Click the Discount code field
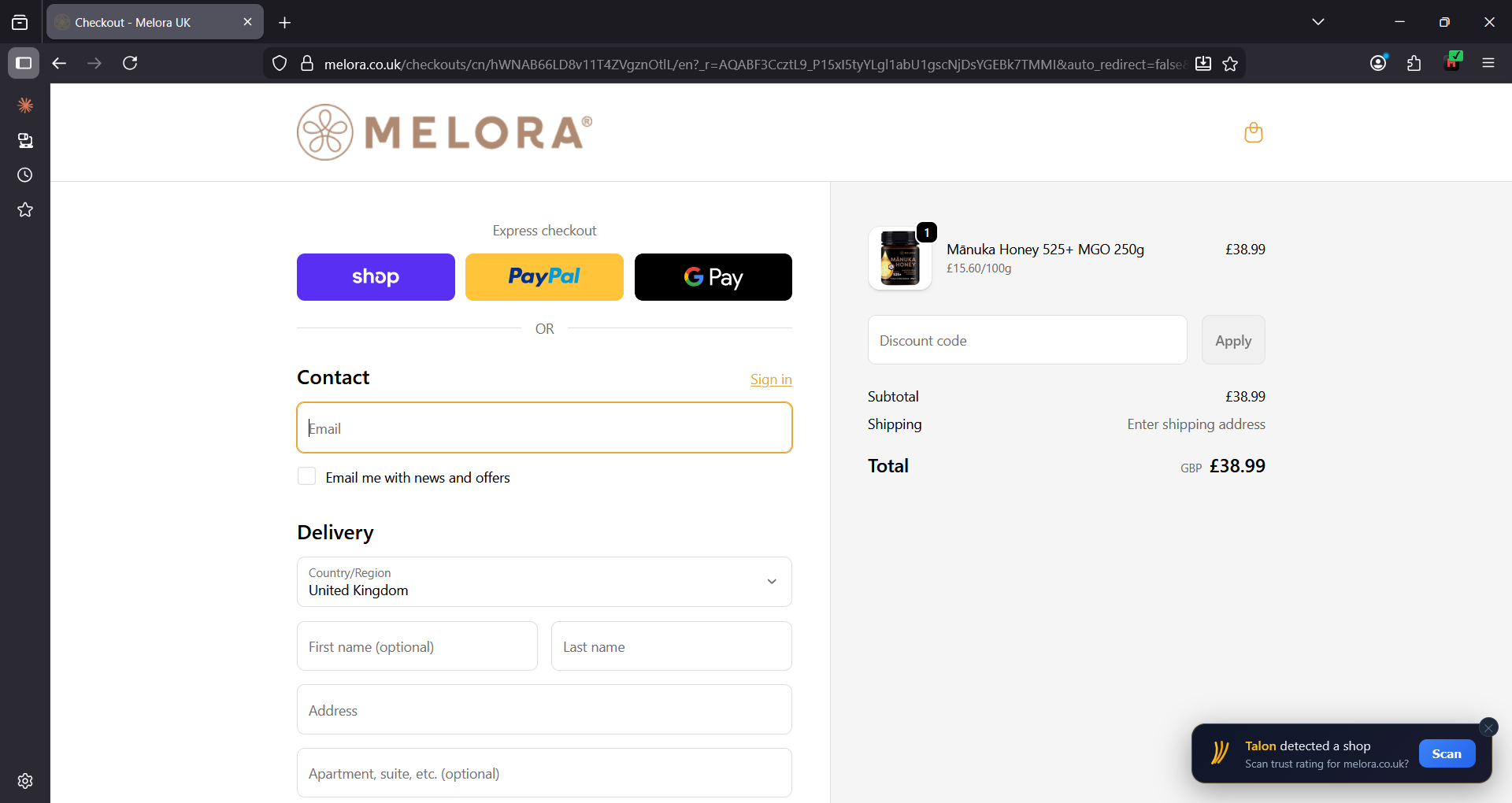1512x803 pixels. click(x=1027, y=340)
